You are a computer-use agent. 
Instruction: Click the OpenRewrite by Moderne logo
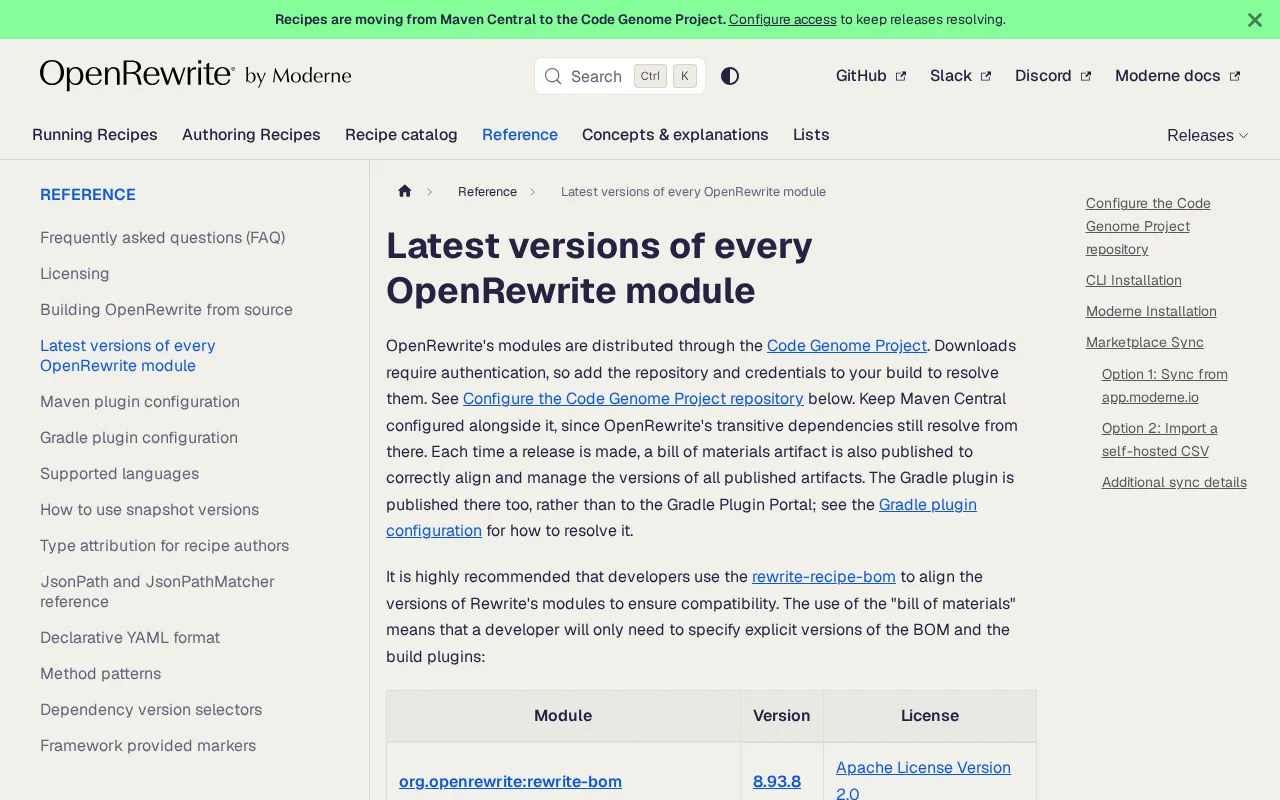click(195, 75)
